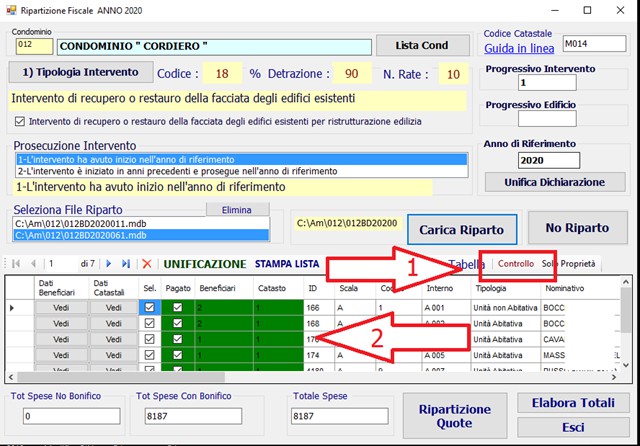Screen dimensions: 640x446
Task: Toggle Sel. checkbox in CAVA row
Action: [150, 339]
